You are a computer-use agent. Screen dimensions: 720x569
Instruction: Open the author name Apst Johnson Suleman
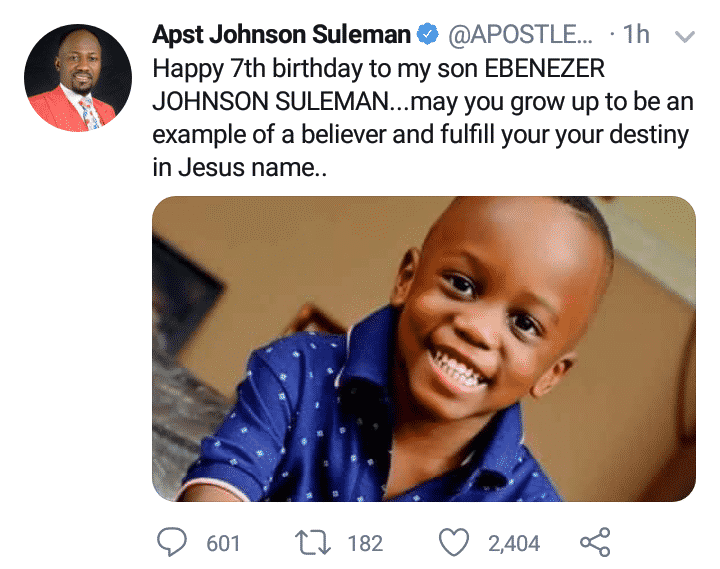pos(281,36)
